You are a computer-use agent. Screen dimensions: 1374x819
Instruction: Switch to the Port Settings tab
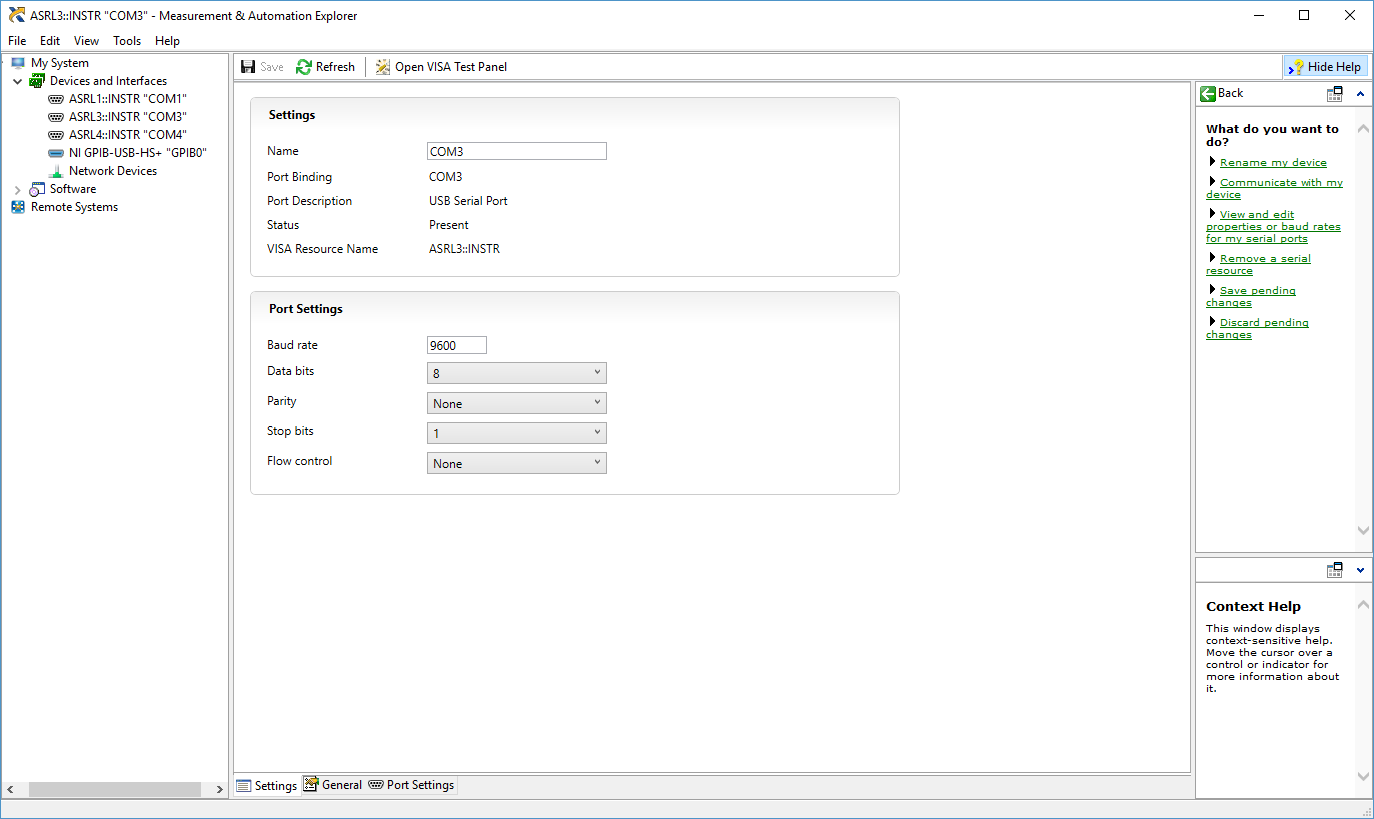coord(411,785)
